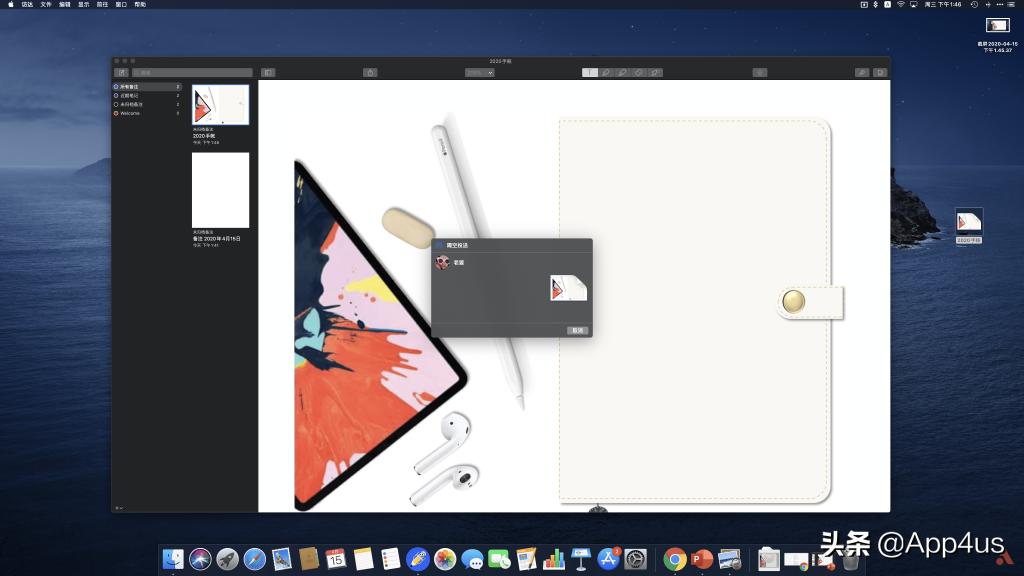The width and height of the screenshot is (1024, 576).
Task: Open Mail from the Dock
Action: click(x=281, y=559)
